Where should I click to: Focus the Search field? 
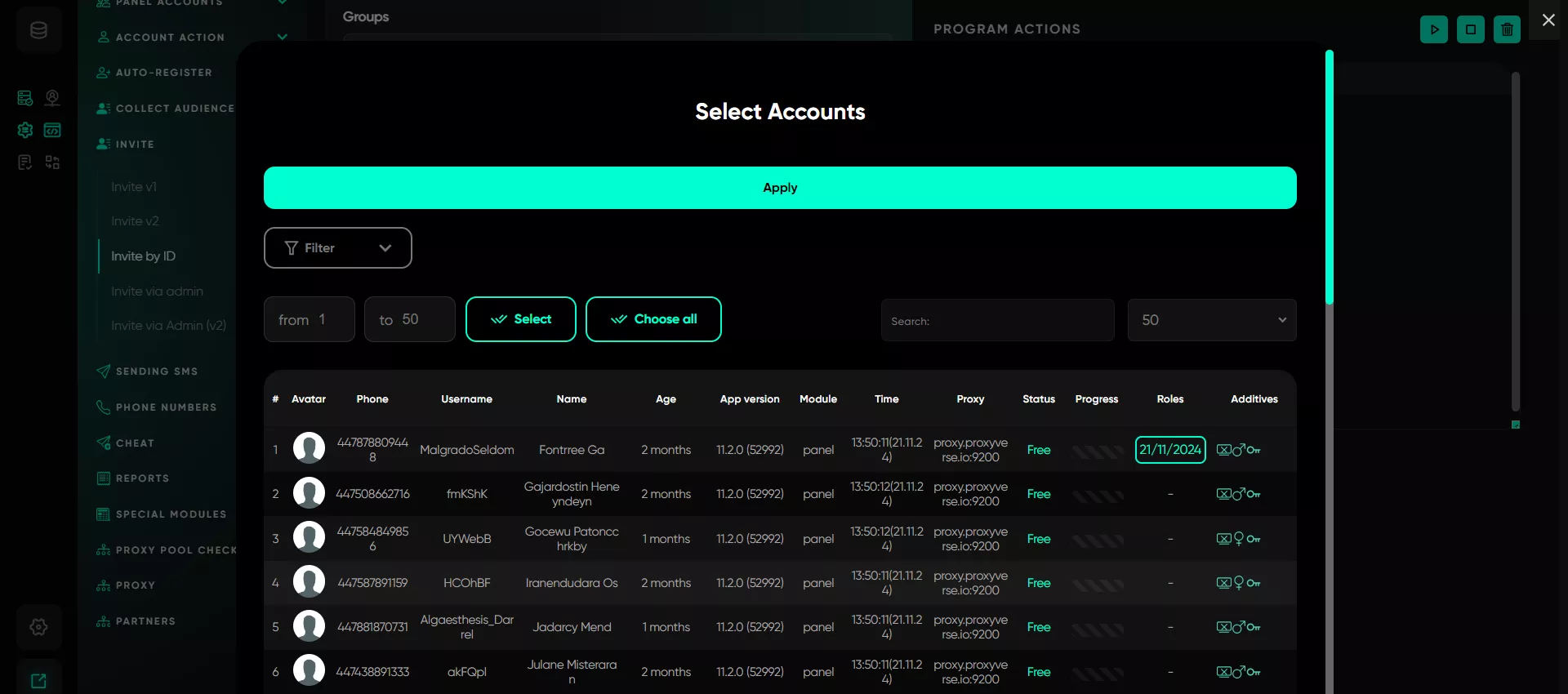click(x=997, y=320)
